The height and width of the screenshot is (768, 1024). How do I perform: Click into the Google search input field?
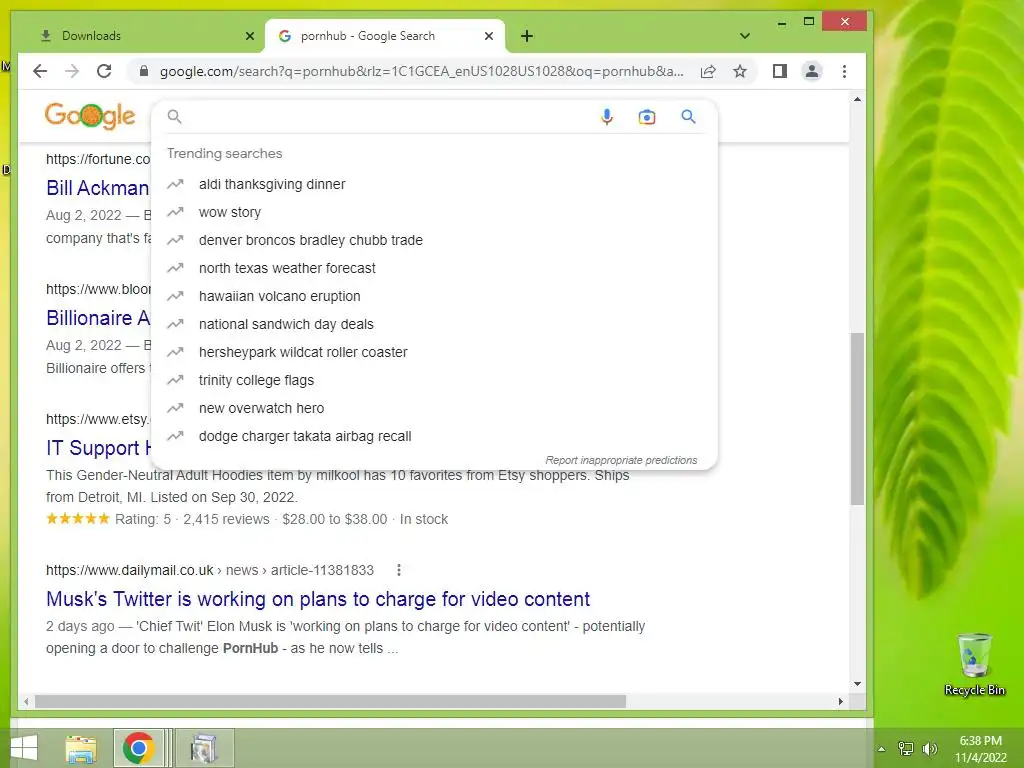coord(385,117)
